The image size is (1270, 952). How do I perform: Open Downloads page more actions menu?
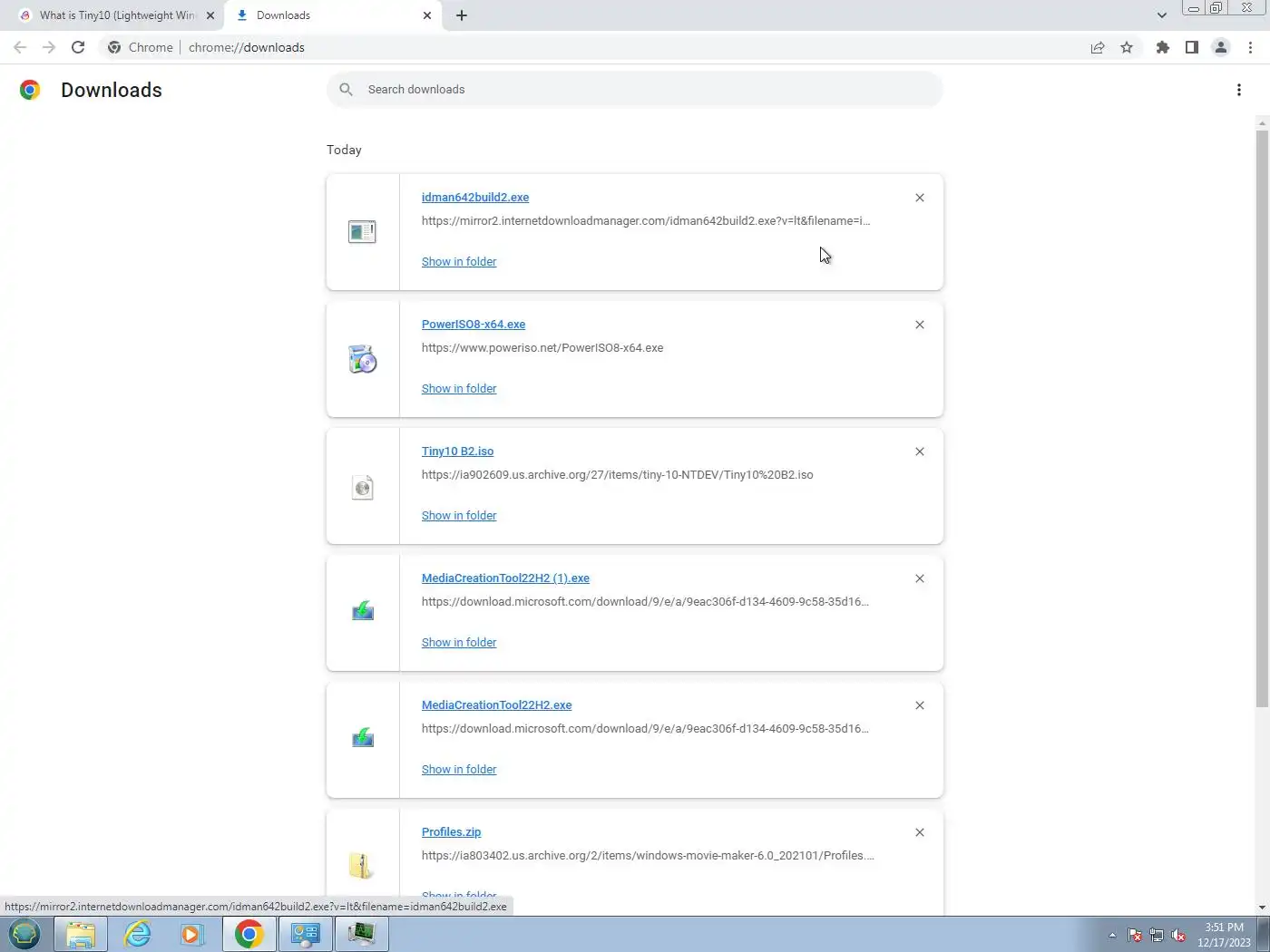(x=1239, y=90)
